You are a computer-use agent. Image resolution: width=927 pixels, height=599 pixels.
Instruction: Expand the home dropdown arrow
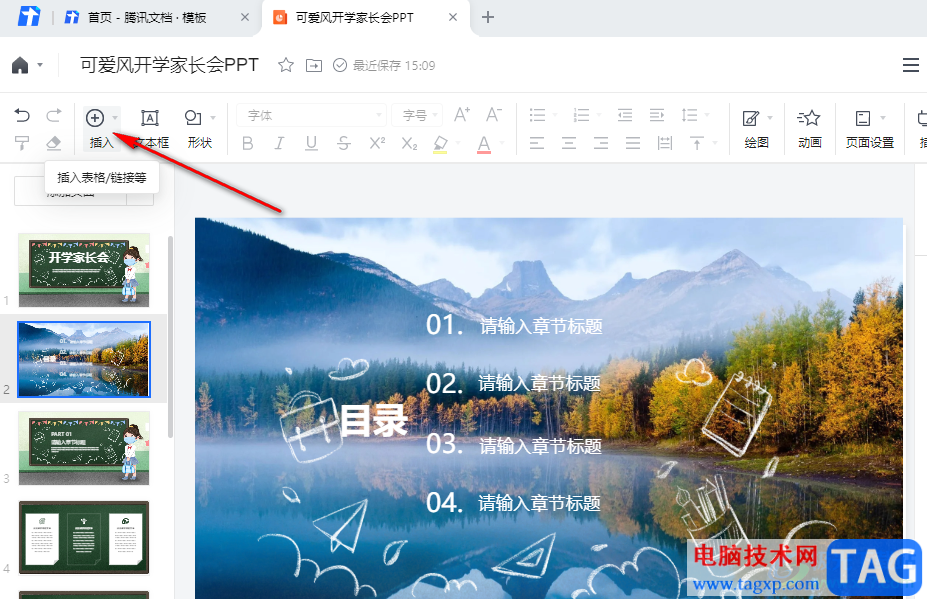coord(40,65)
